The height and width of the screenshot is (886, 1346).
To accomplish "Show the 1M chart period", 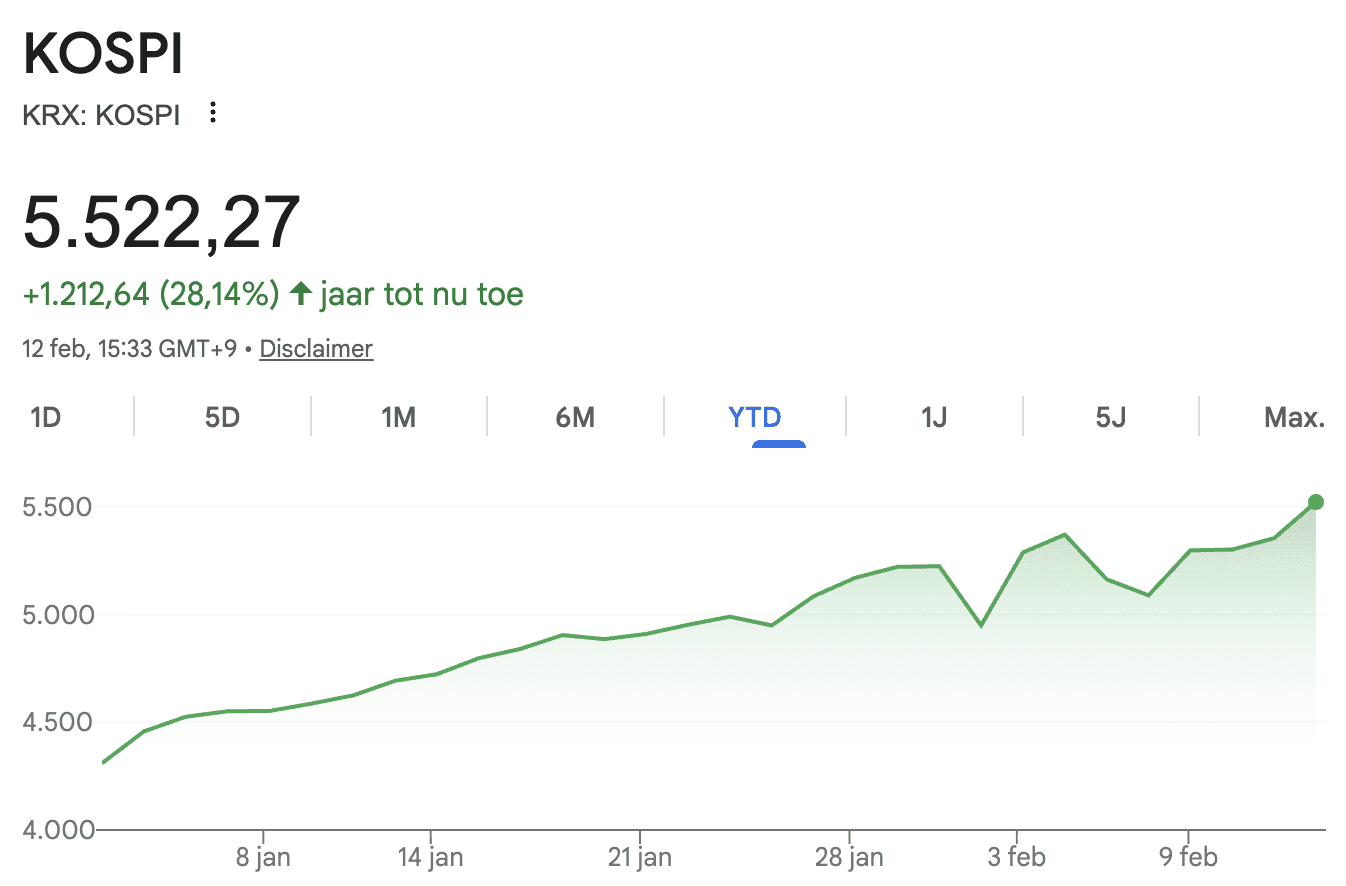I will [x=398, y=417].
